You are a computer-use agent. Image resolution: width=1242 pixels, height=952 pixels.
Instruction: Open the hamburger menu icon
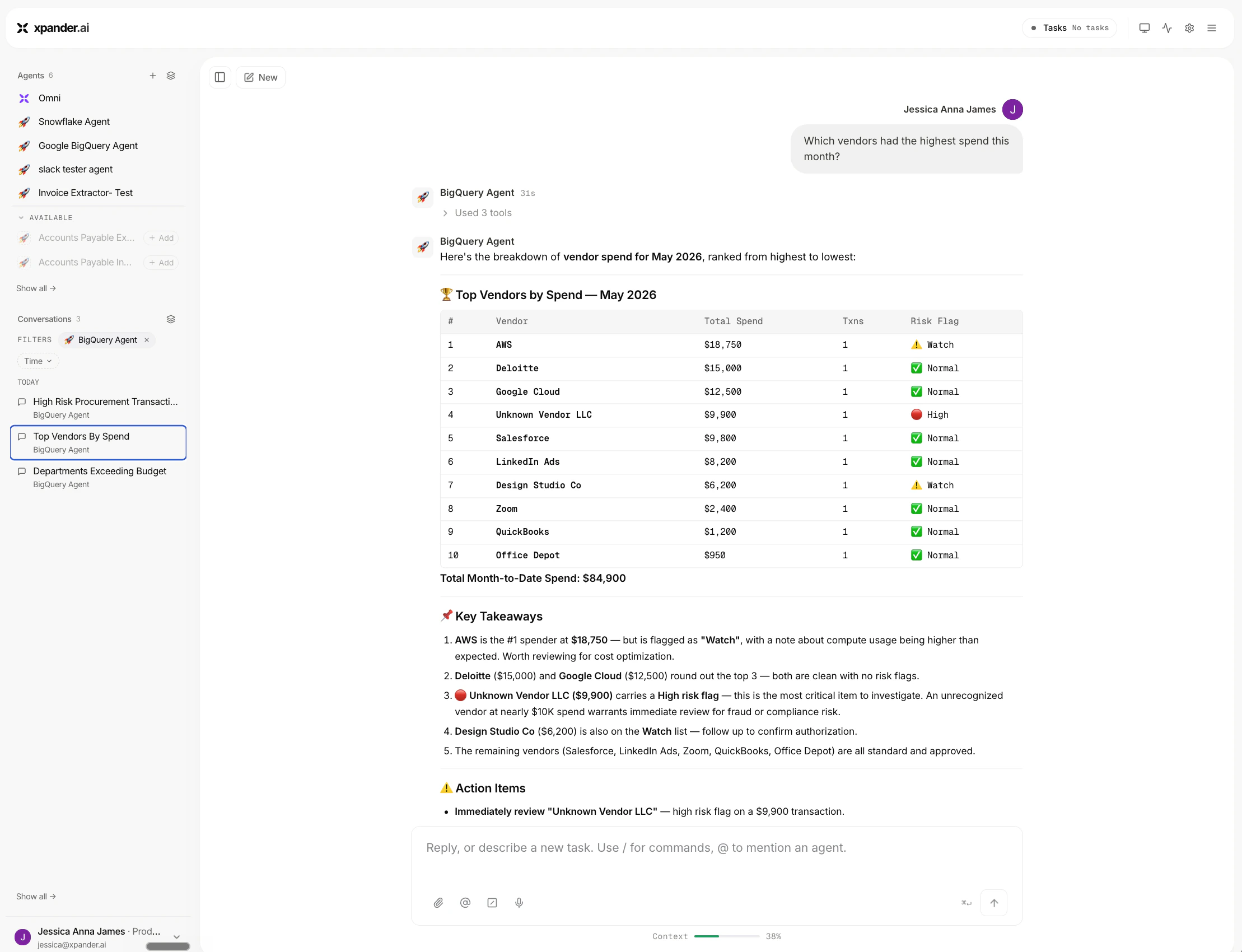point(1211,28)
